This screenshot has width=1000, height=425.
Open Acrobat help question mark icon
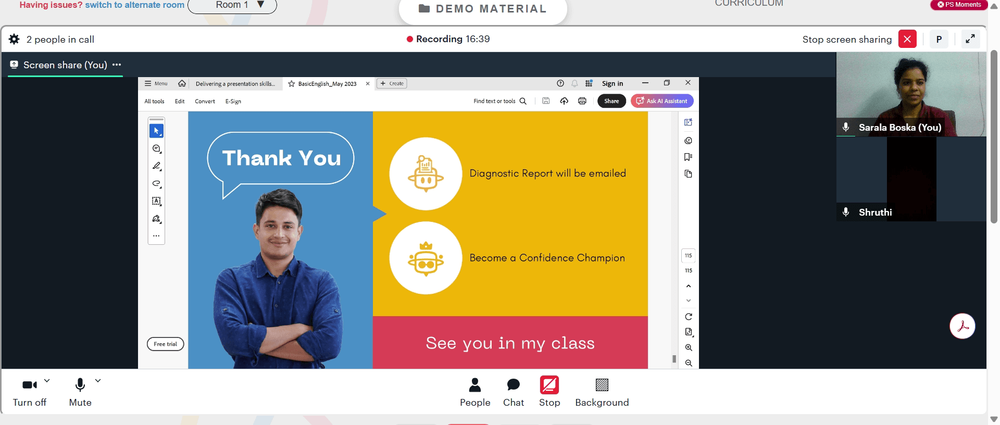[x=561, y=84]
